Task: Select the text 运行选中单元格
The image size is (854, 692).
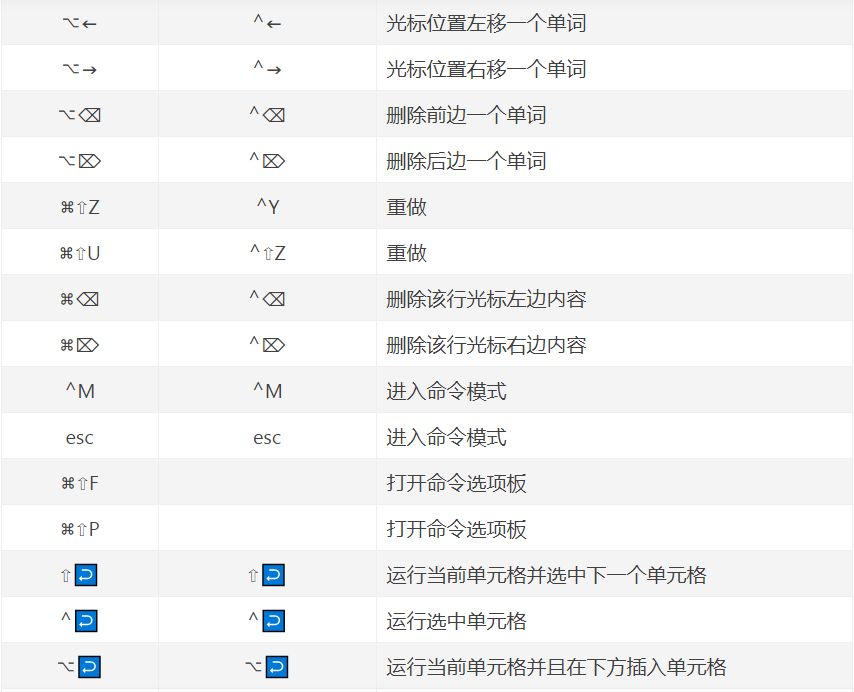Action: [x=456, y=621]
